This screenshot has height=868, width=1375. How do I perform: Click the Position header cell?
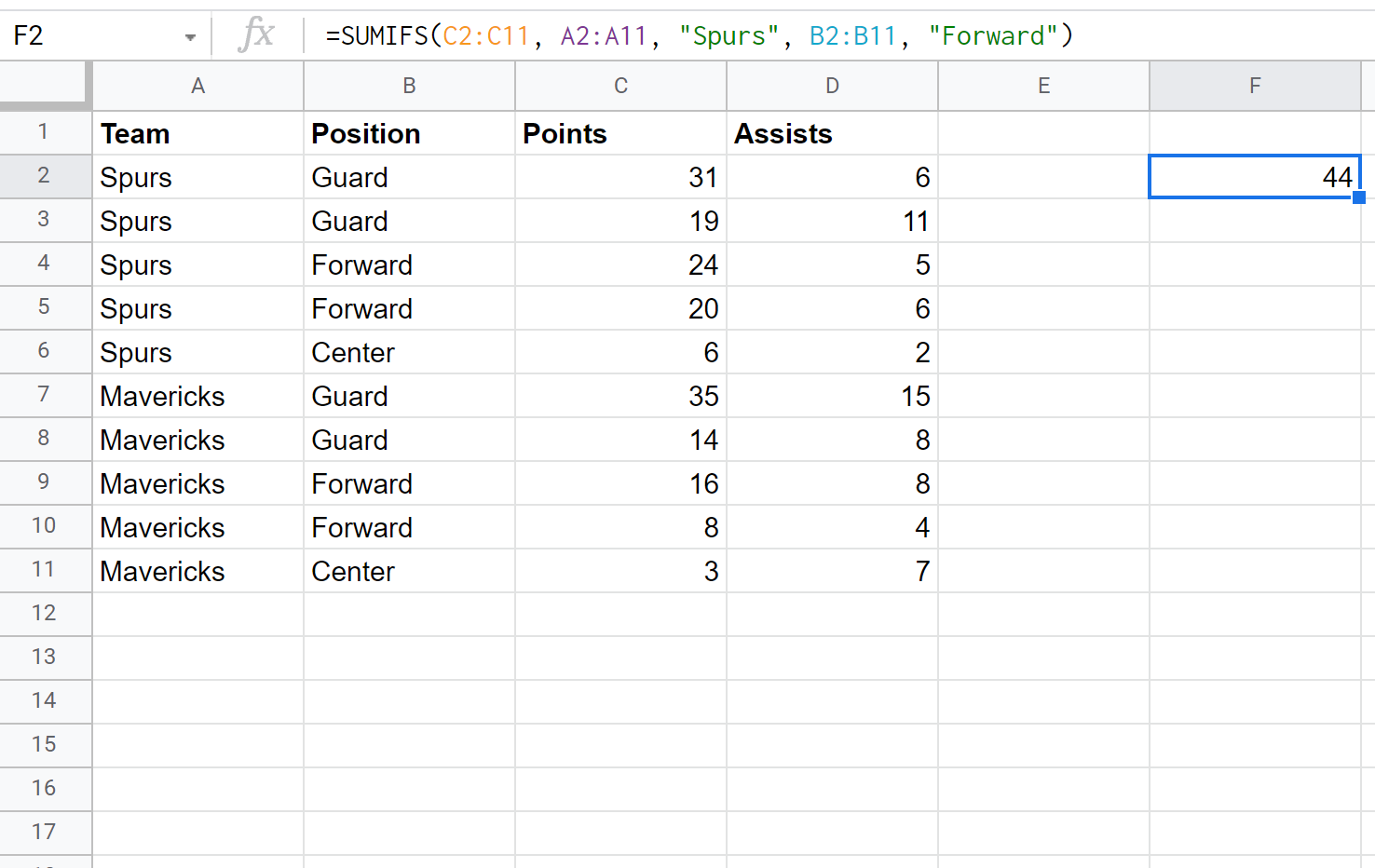(x=409, y=133)
